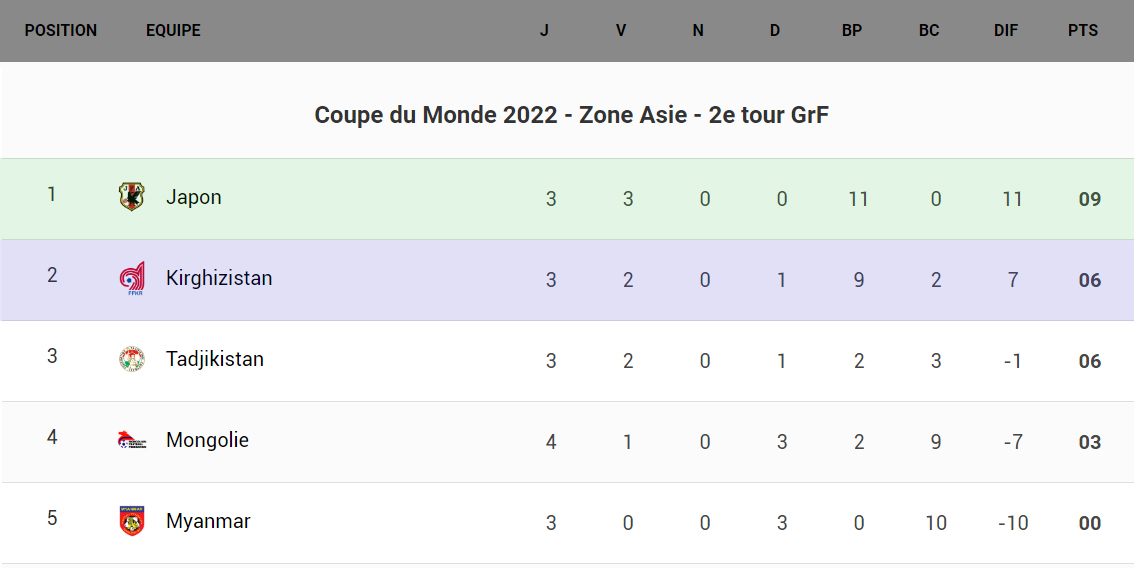
Task: Click the BP column header
Action: tap(852, 30)
